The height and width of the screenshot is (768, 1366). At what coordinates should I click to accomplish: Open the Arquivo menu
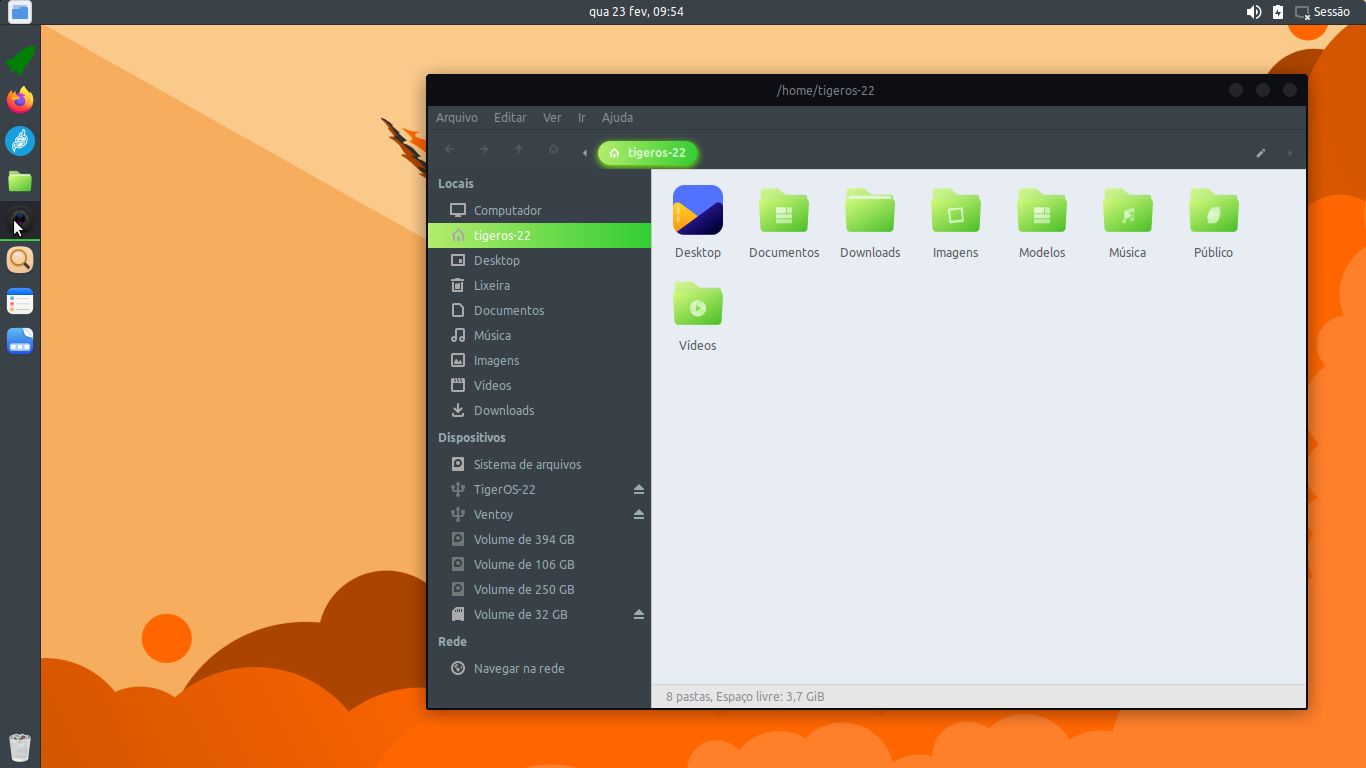(457, 117)
